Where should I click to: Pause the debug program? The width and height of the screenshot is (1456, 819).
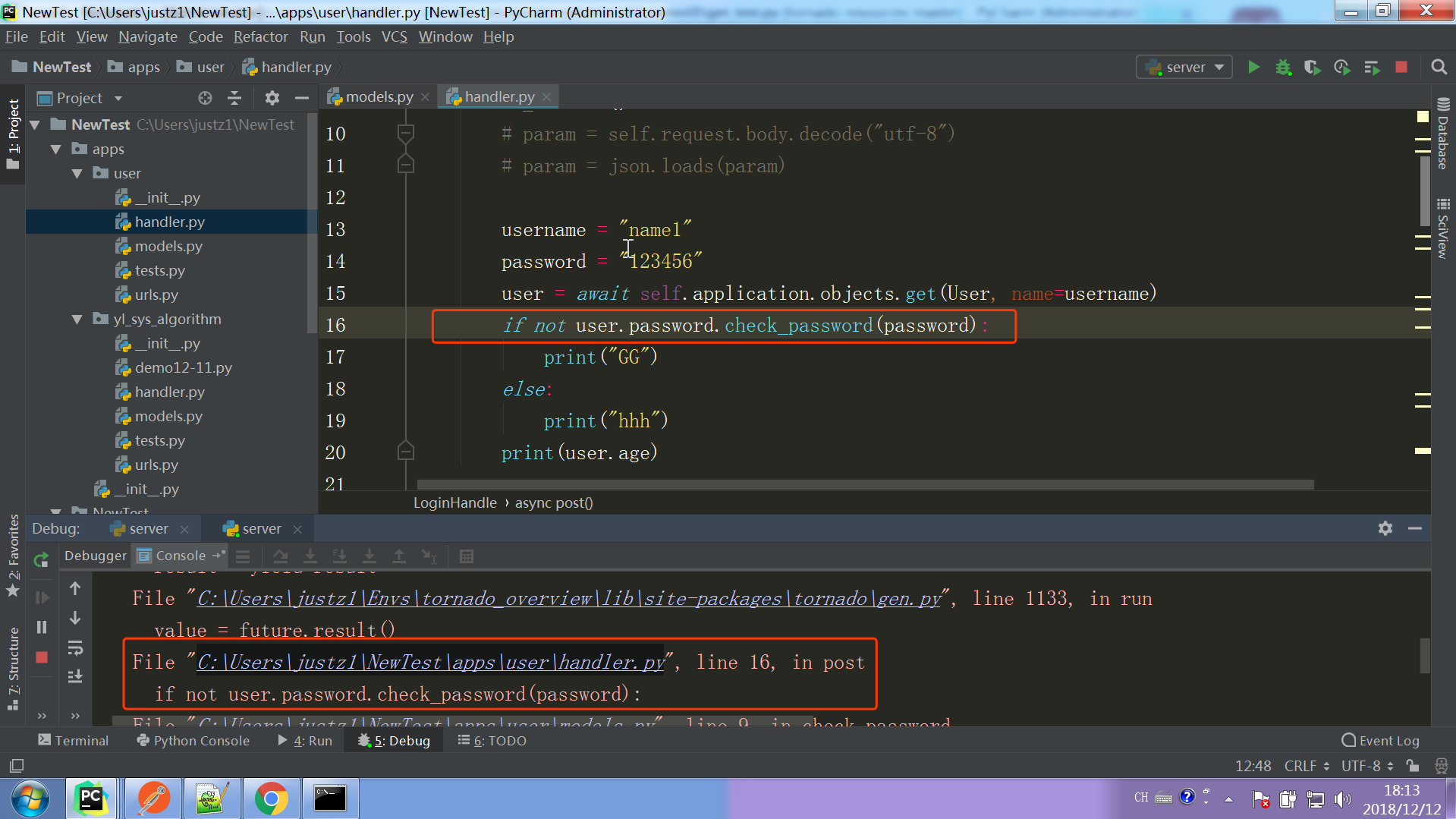click(x=42, y=627)
